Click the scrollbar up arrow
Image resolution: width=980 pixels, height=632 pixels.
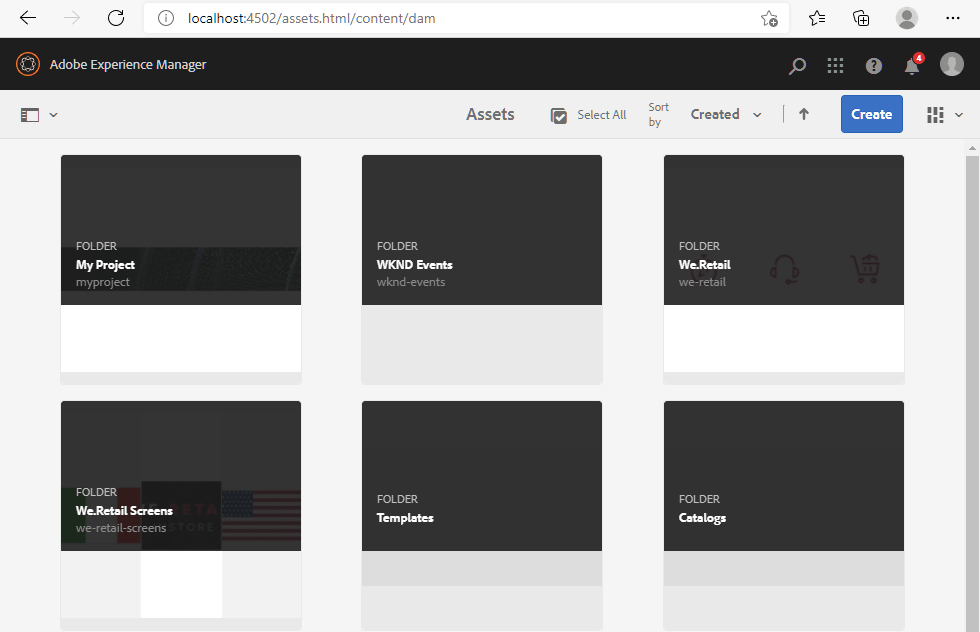pos(972,148)
